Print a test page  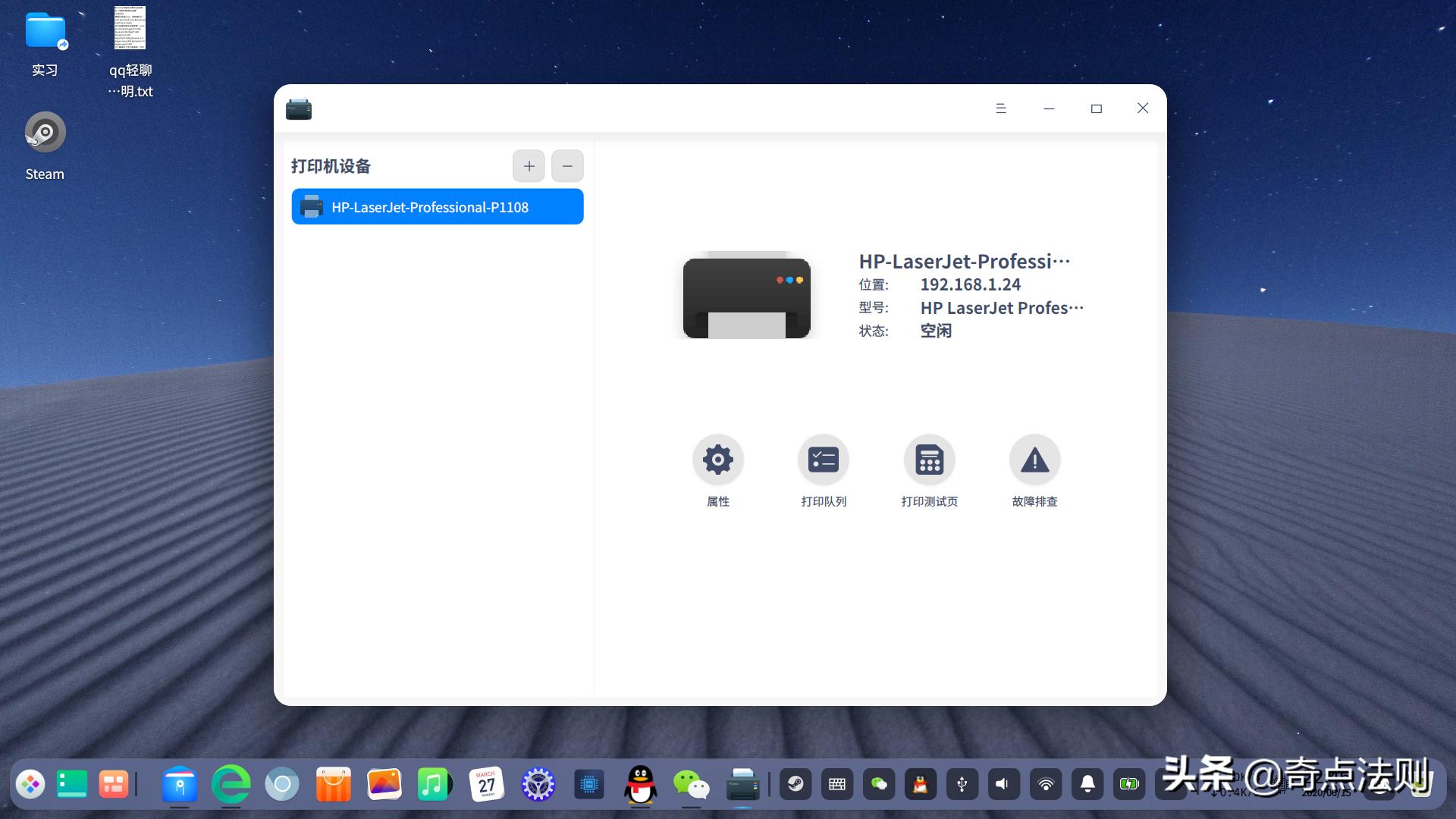tap(929, 460)
